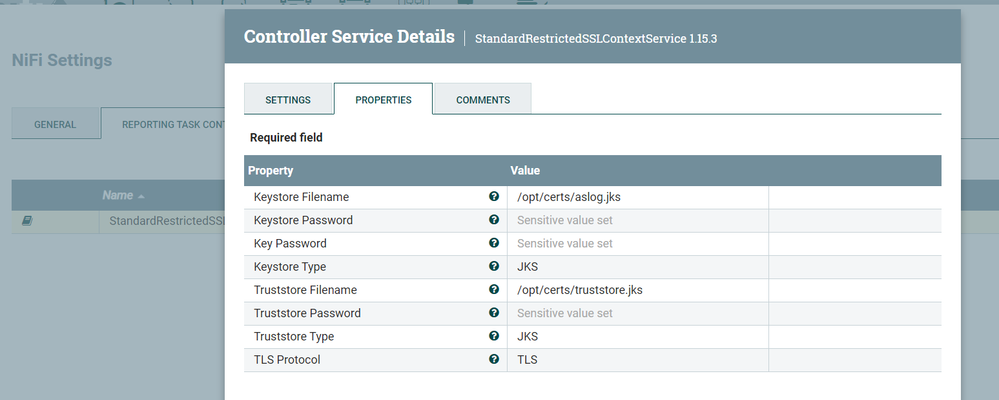999x400 pixels.
Task: Select the Keystore Type property name
Action: click(290, 267)
